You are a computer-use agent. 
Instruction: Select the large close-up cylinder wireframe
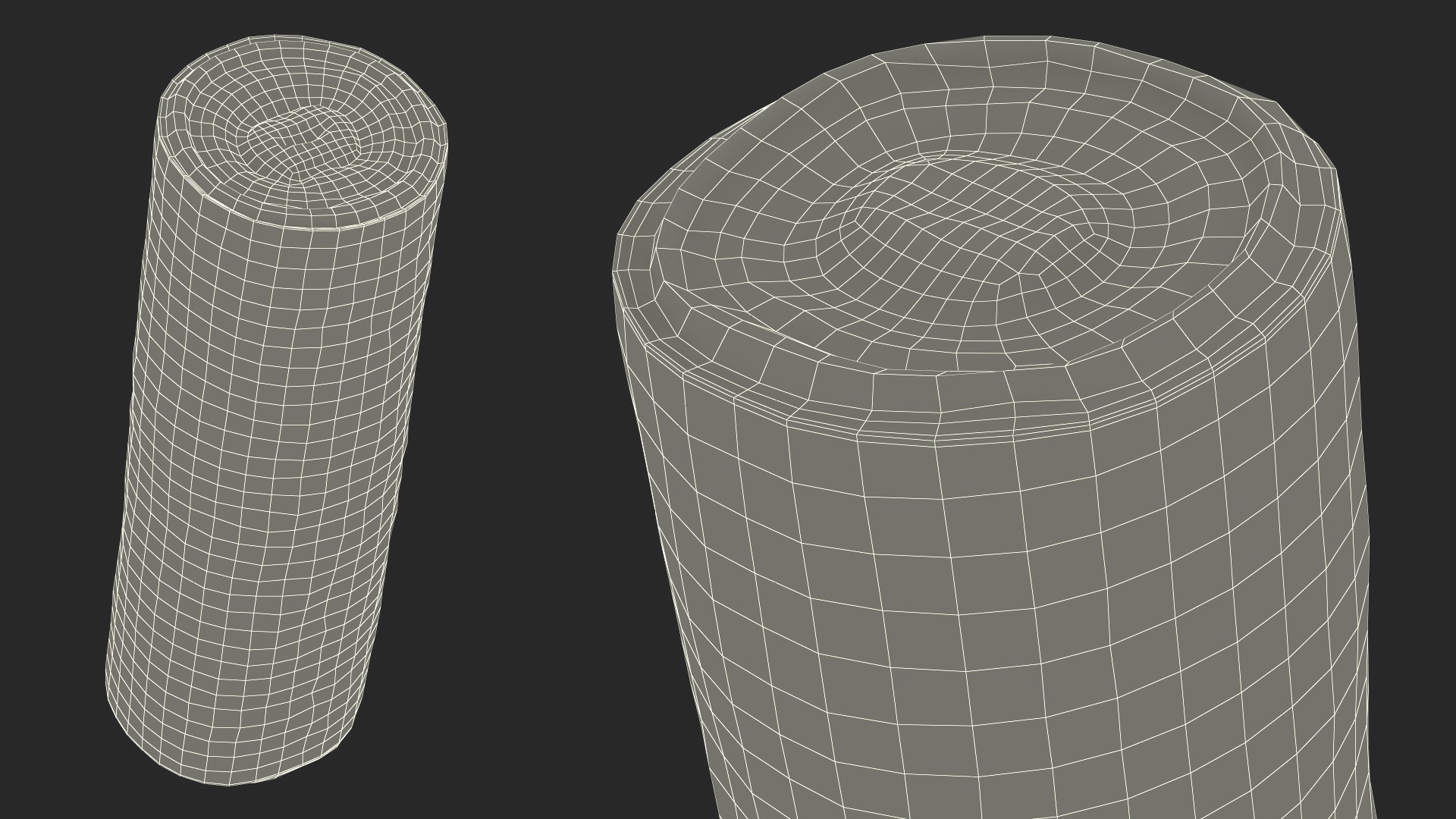point(993,427)
